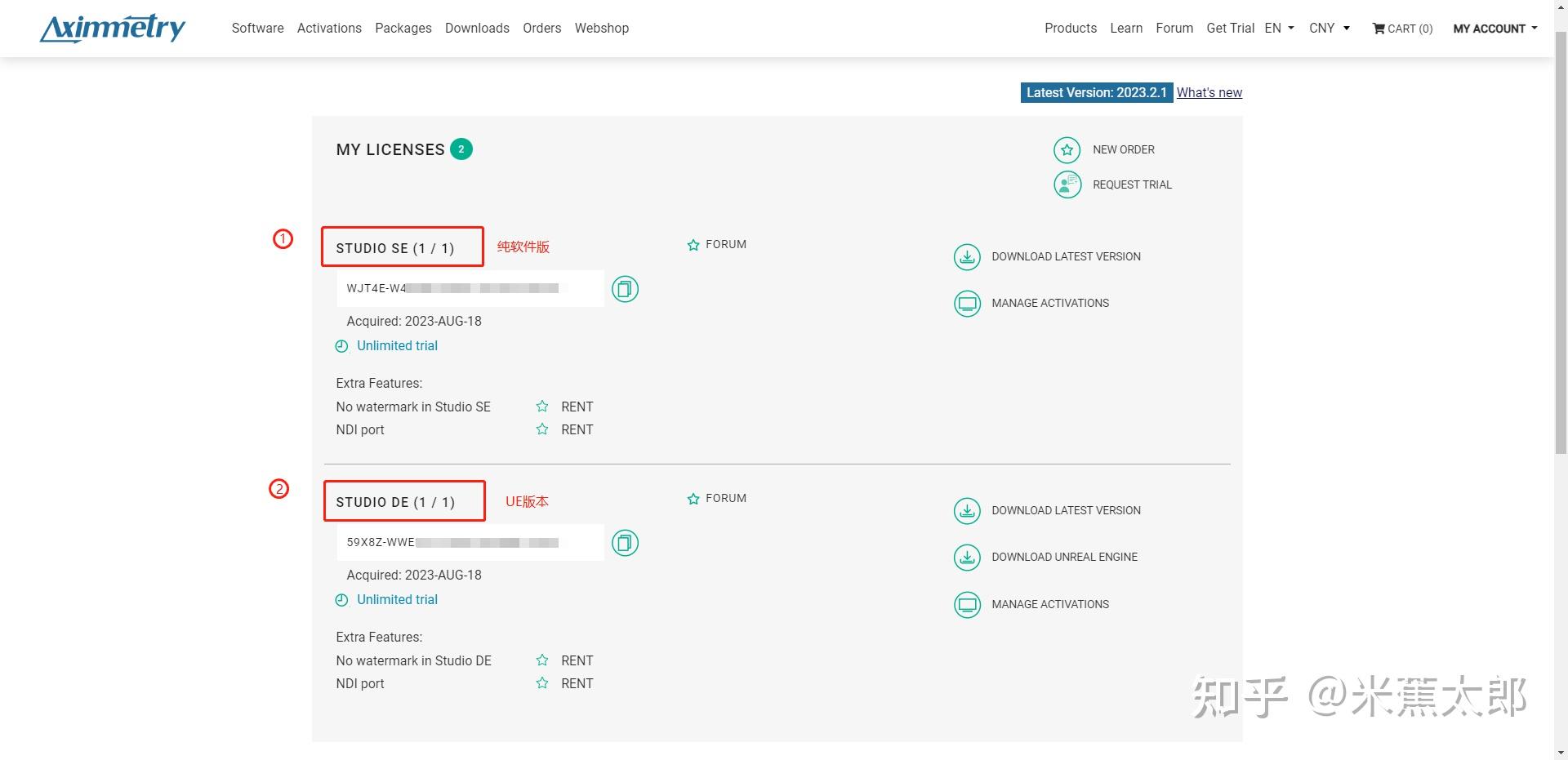Copy the Studio SE license key
Viewport: 1568px width, 760px height.
[625, 289]
